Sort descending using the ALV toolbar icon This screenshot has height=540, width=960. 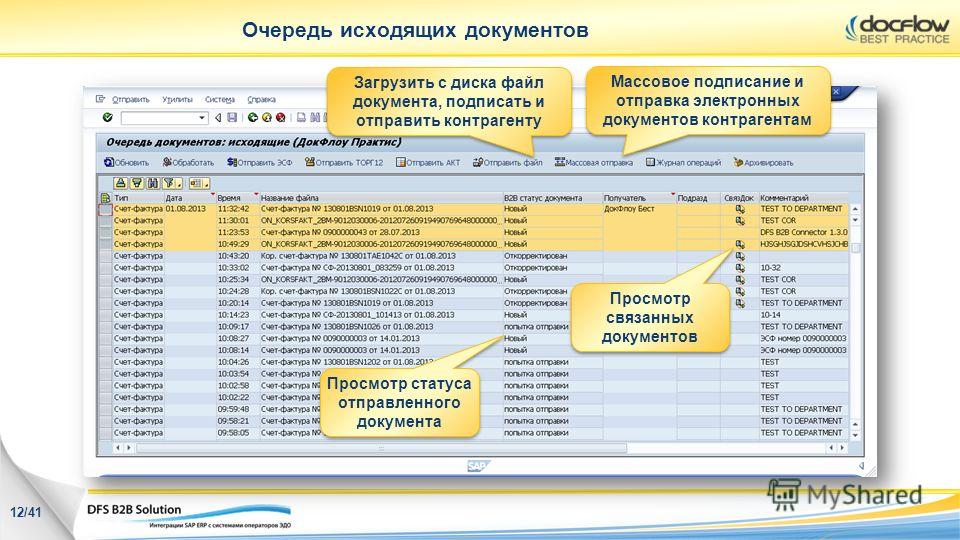click(137, 183)
